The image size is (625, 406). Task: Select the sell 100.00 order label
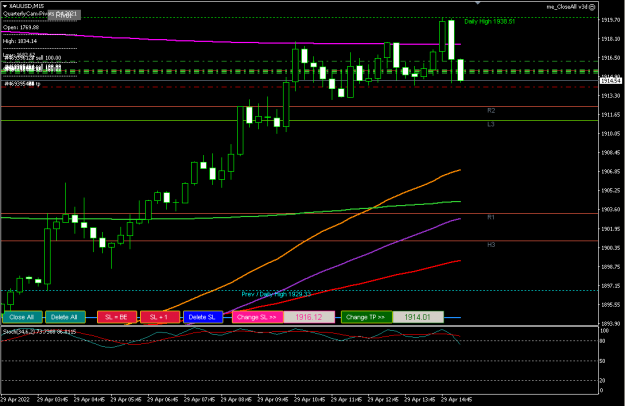tap(32, 58)
